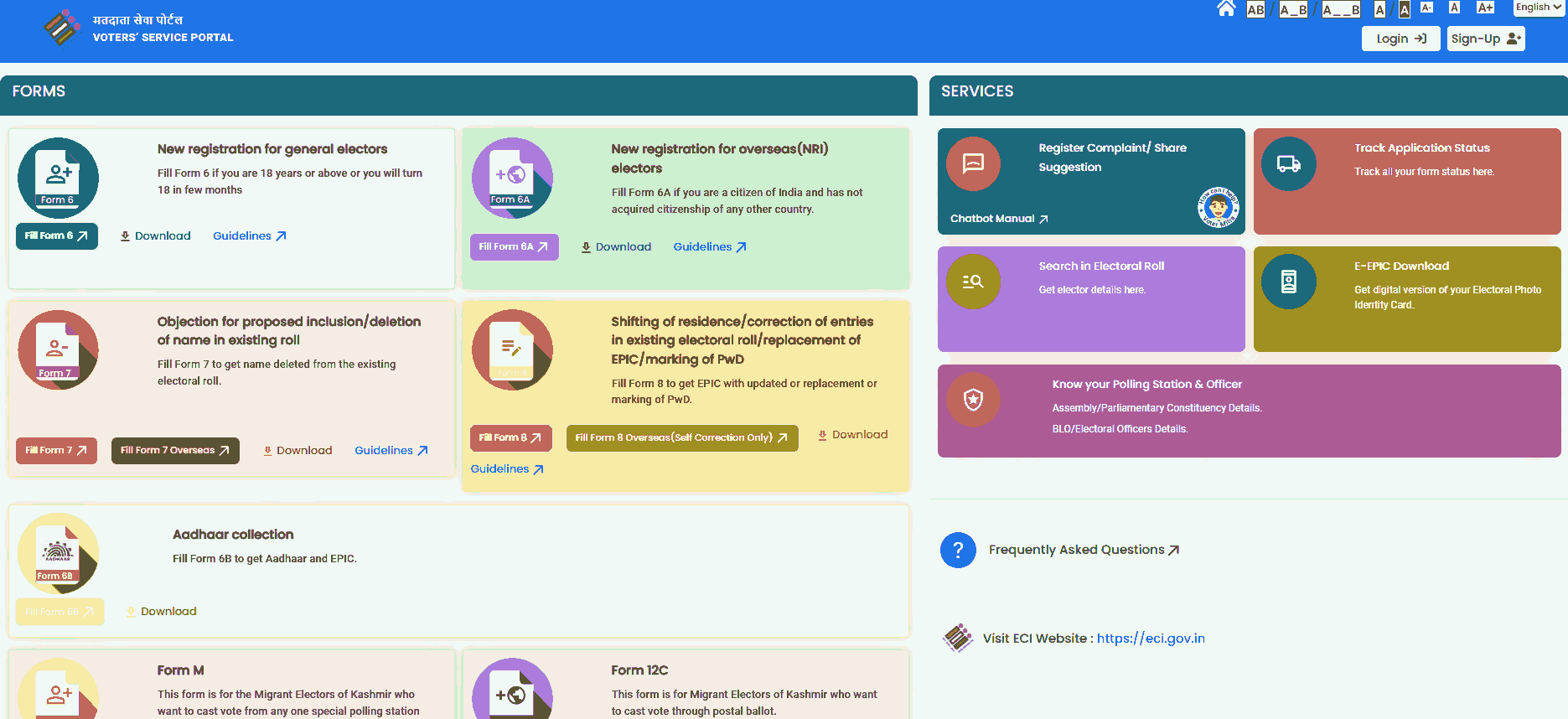
Task: Click the Polling Station shield icon
Action: pos(973,400)
